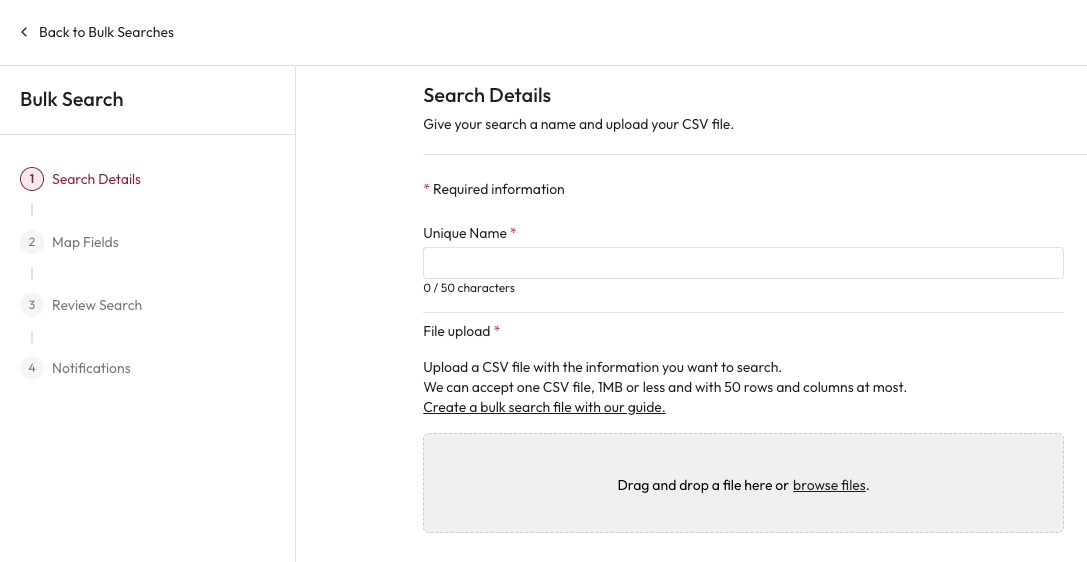Viewport: 1087px width, 562px height.
Task: Click the 0 / 50 characters counter
Action: click(469, 288)
